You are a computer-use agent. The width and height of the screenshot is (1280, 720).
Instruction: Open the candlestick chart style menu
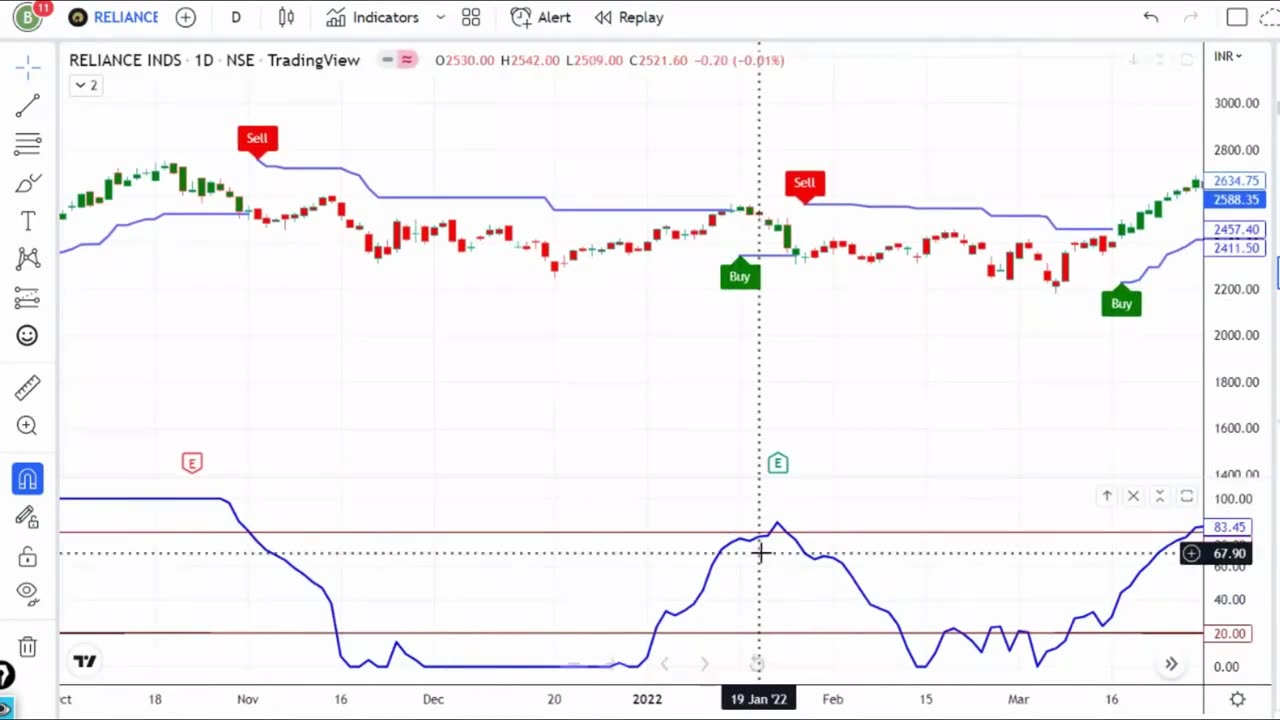[286, 17]
